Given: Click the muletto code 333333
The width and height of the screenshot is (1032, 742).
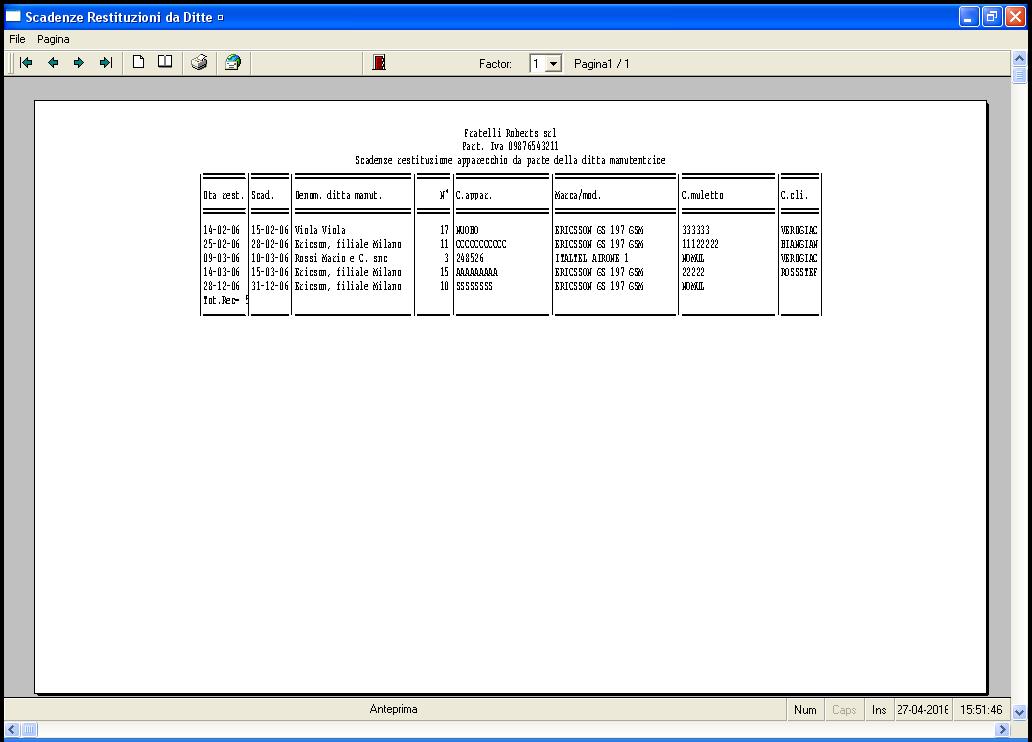Looking at the screenshot, I should click(696, 230).
